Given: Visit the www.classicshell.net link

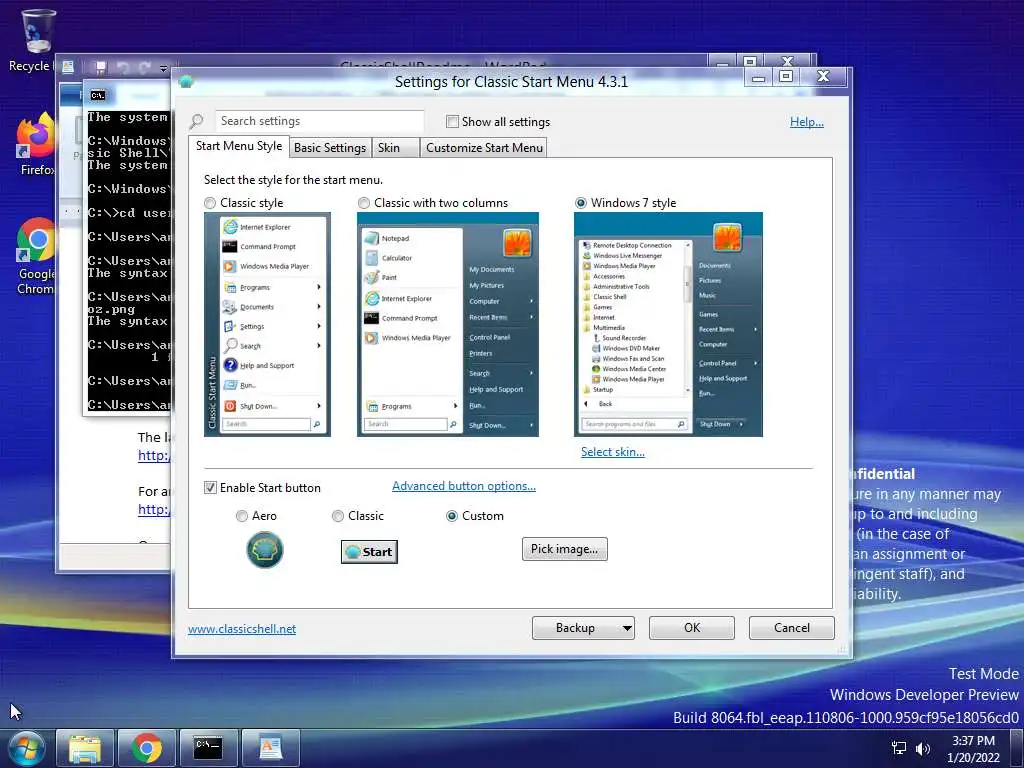Looking at the screenshot, I should tap(242, 629).
